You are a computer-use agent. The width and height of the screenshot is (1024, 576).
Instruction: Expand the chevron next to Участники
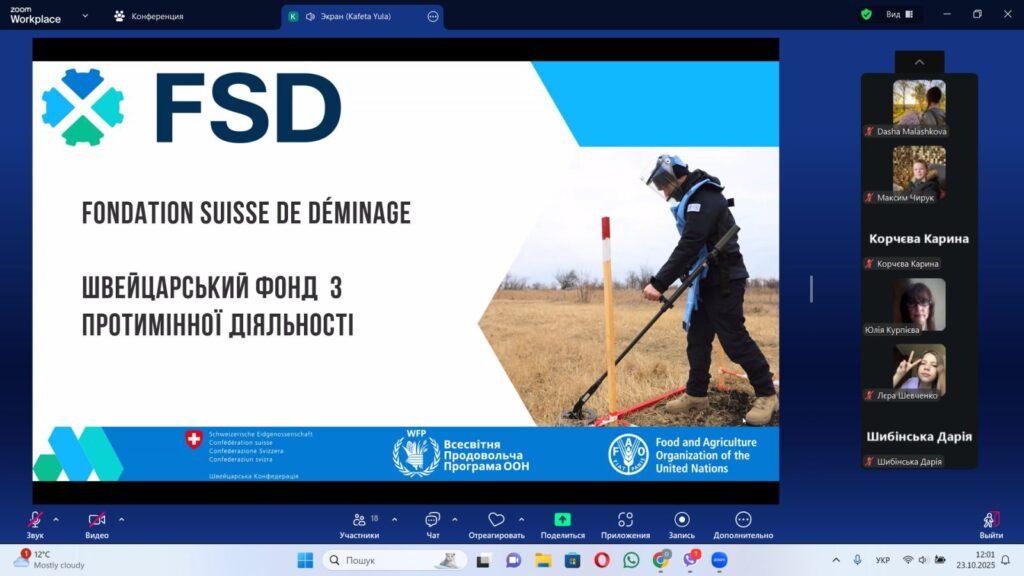pyautogui.click(x=394, y=519)
